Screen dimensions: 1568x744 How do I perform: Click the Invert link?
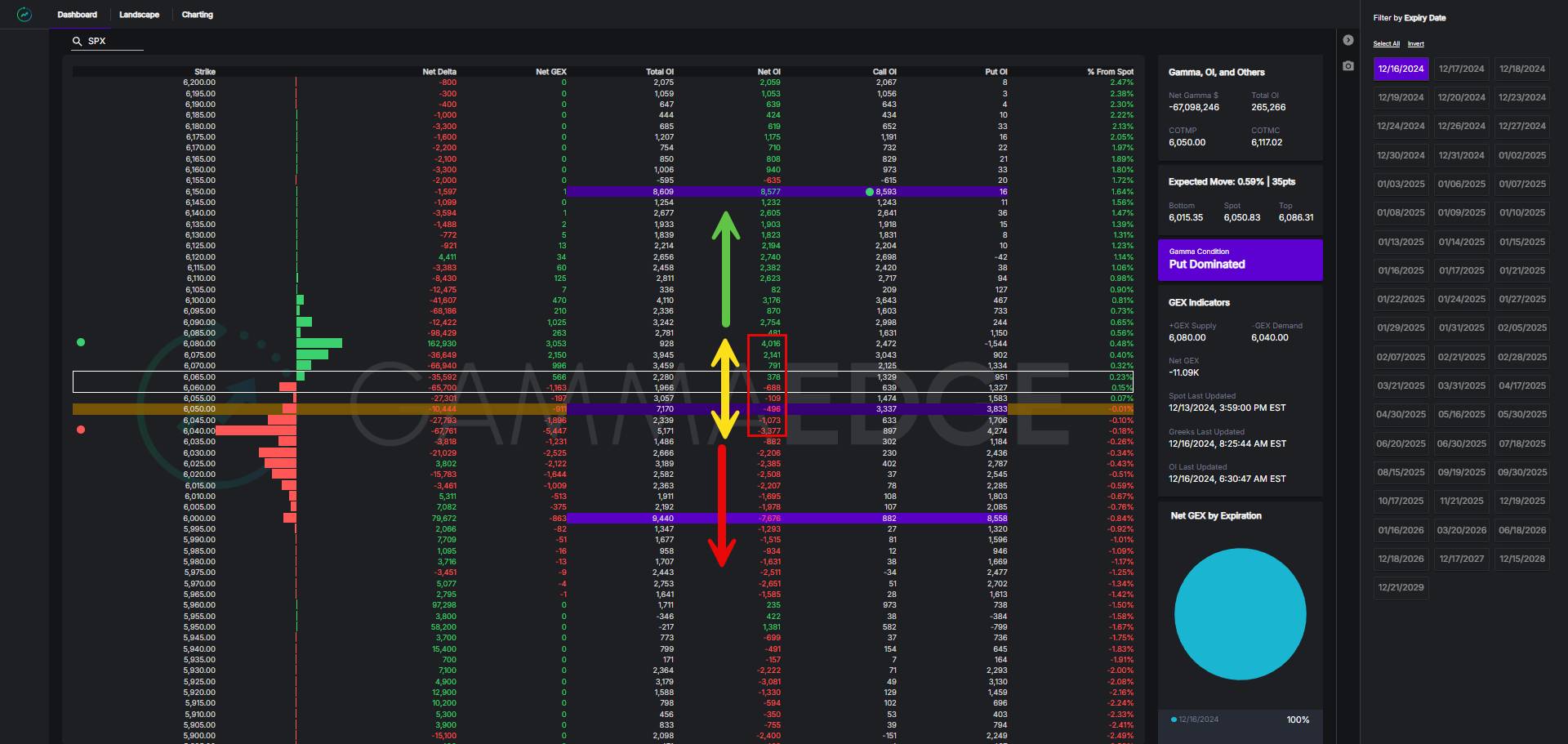pos(1415,44)
